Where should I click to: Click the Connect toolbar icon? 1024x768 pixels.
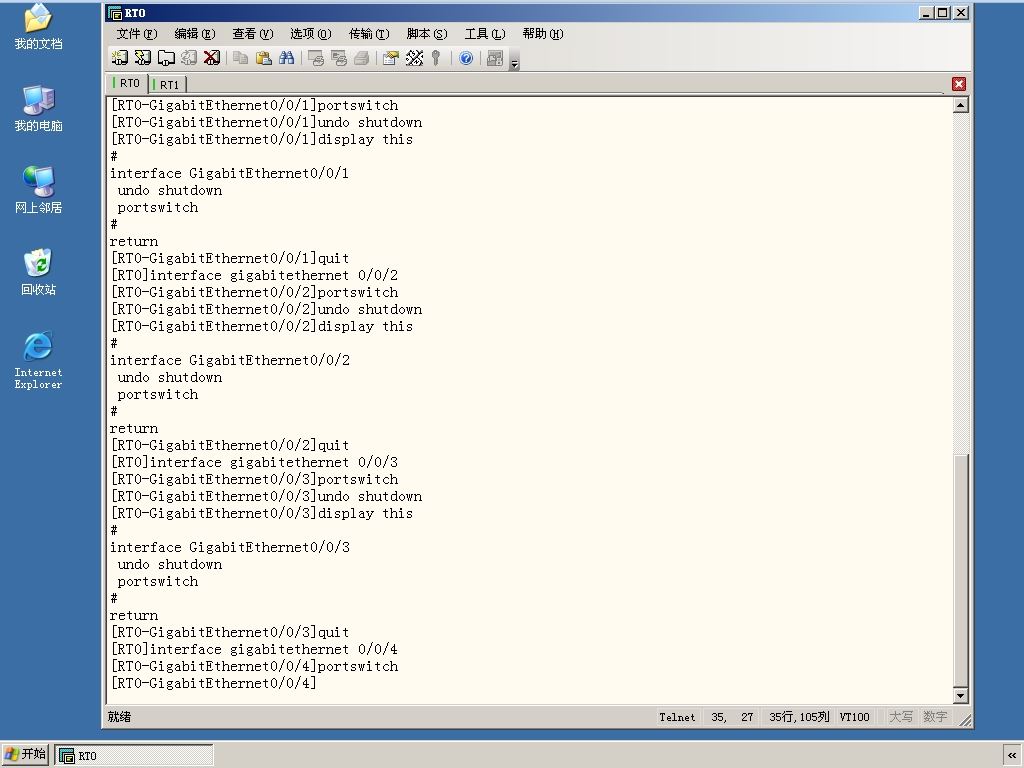tap(120, 58)
